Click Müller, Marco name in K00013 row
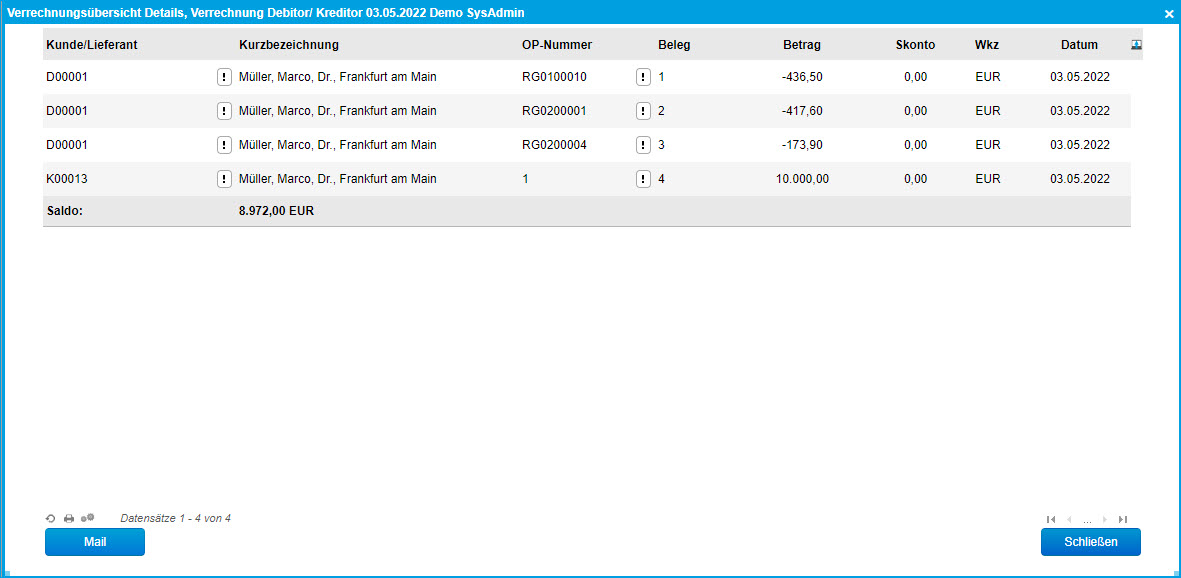The width and height of the screenshot is (1181, 578). (x=337, y=179)
